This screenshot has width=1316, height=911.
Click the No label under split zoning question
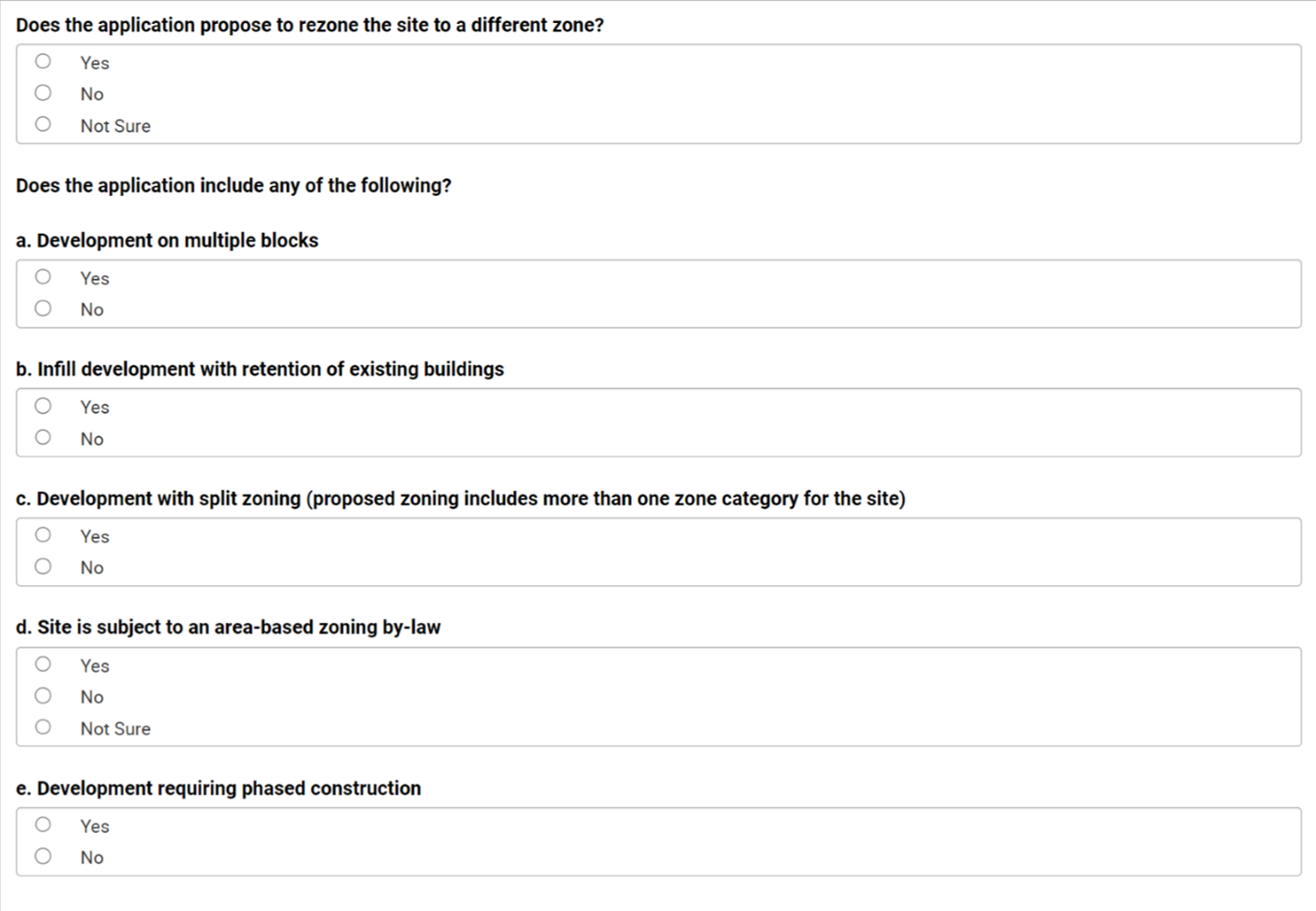92,568
